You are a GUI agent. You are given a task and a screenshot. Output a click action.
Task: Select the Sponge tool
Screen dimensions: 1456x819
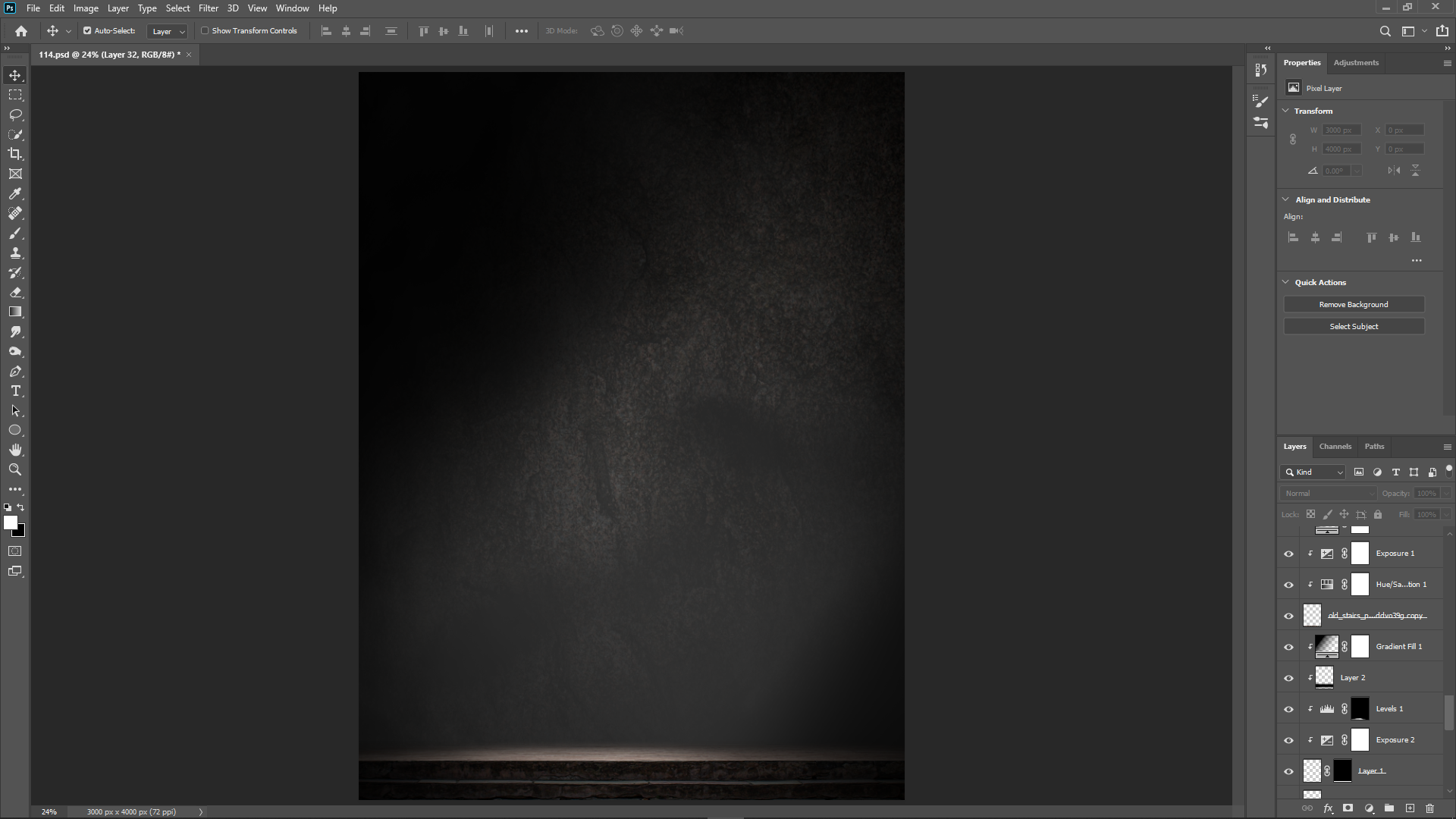(15, 352)
